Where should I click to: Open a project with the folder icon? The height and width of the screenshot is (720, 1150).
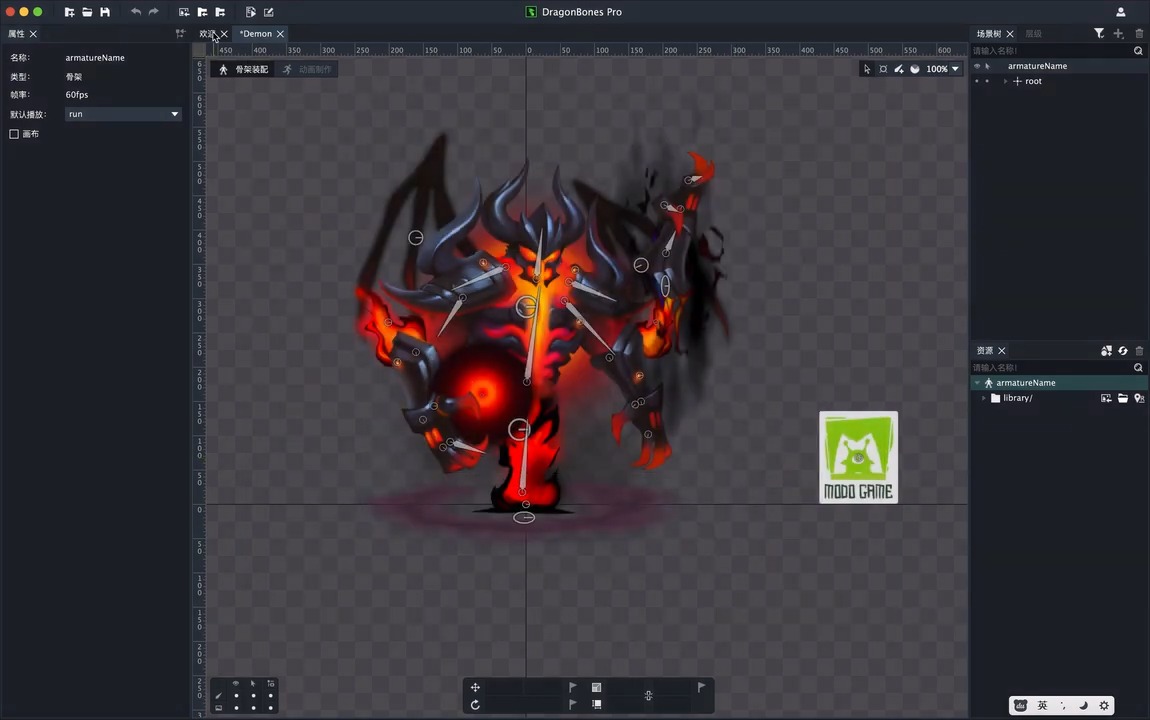tap(87, 12)
